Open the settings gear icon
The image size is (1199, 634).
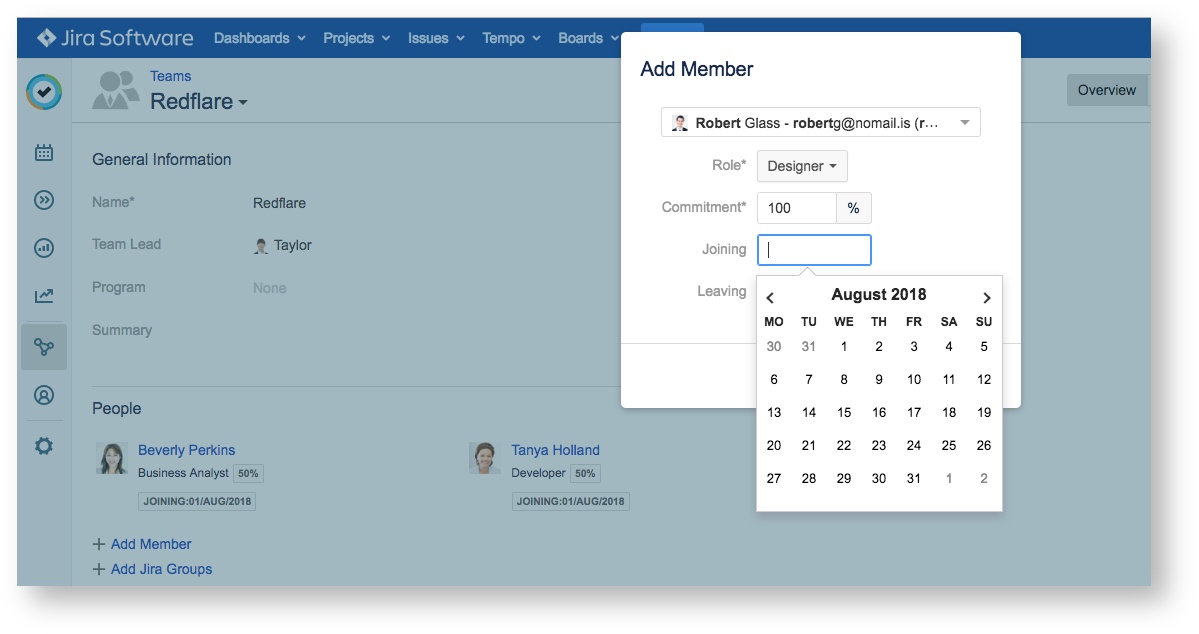pyautogui.click(x=44, y=446)
